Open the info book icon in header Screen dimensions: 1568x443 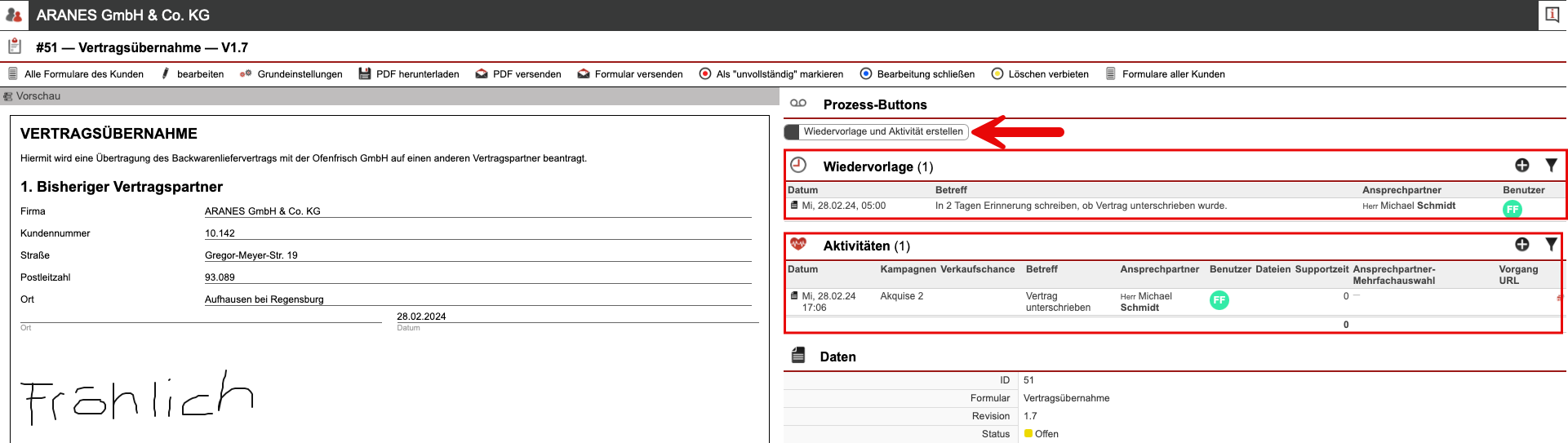point(1552,15)
